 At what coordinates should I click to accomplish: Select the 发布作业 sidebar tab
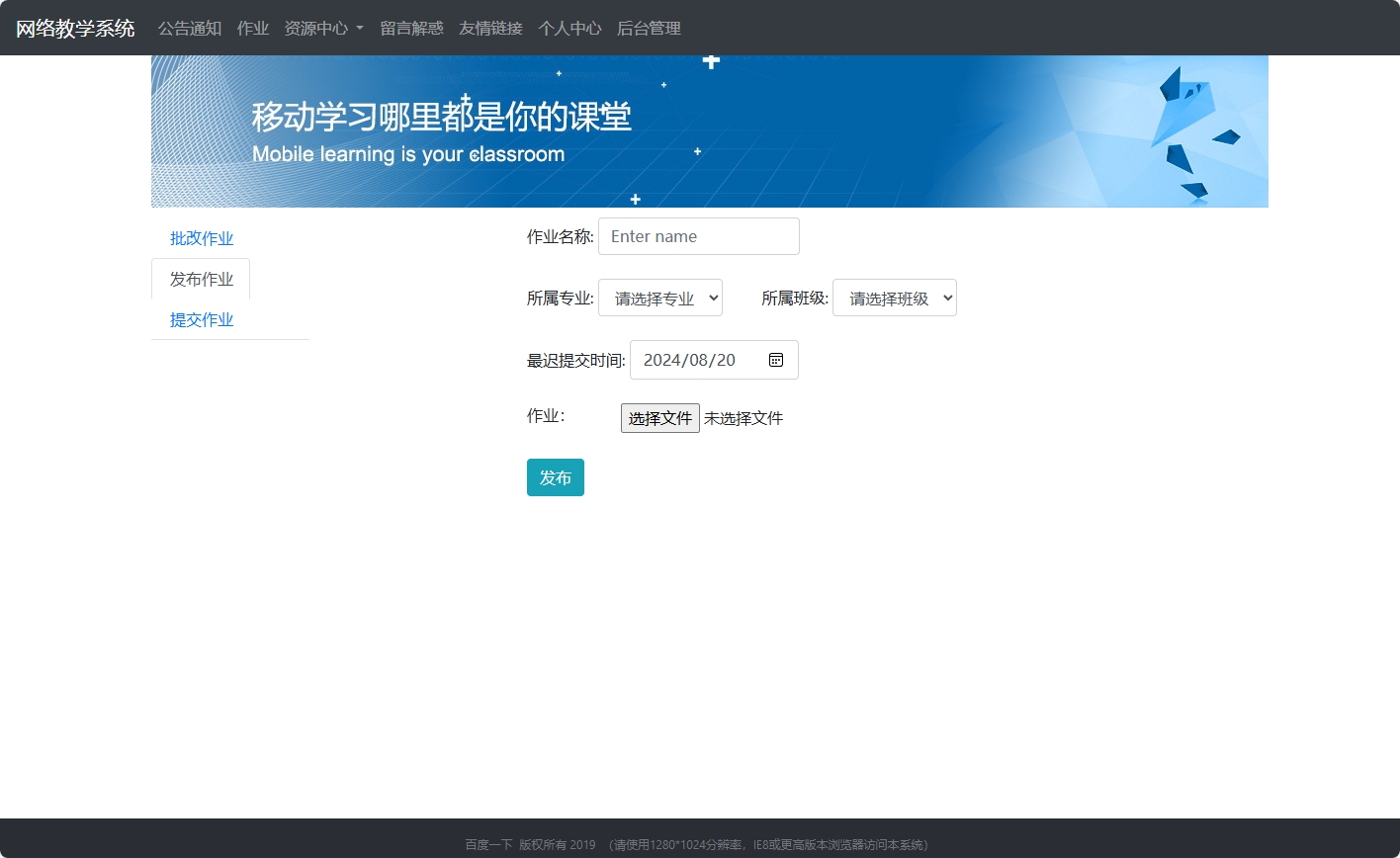[x=201, y=279]
